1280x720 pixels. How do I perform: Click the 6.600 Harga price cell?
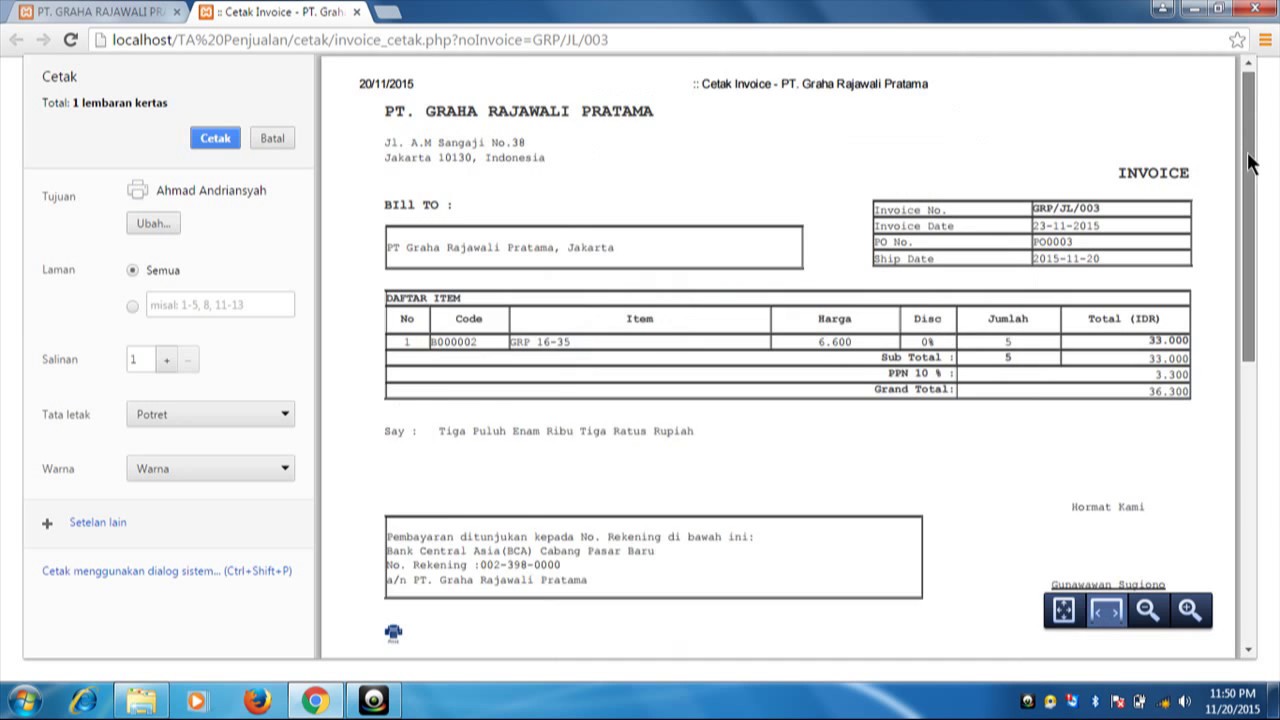835,342
